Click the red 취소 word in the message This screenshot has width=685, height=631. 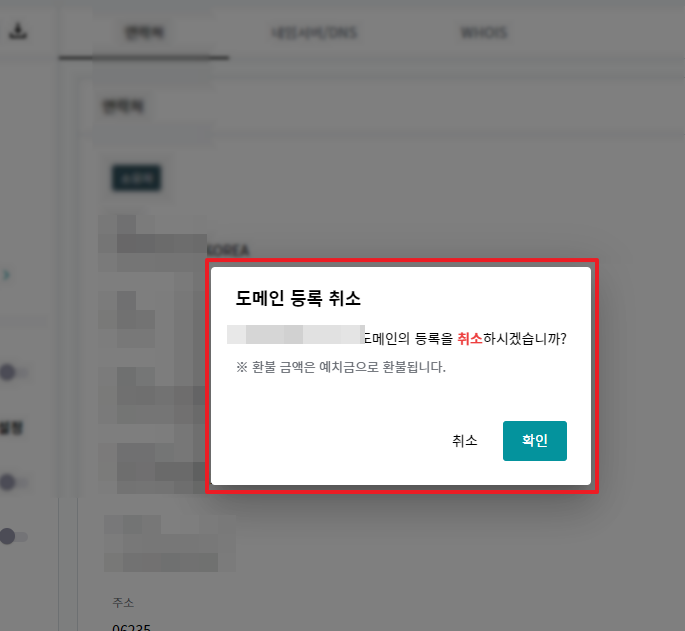(470, 339)
